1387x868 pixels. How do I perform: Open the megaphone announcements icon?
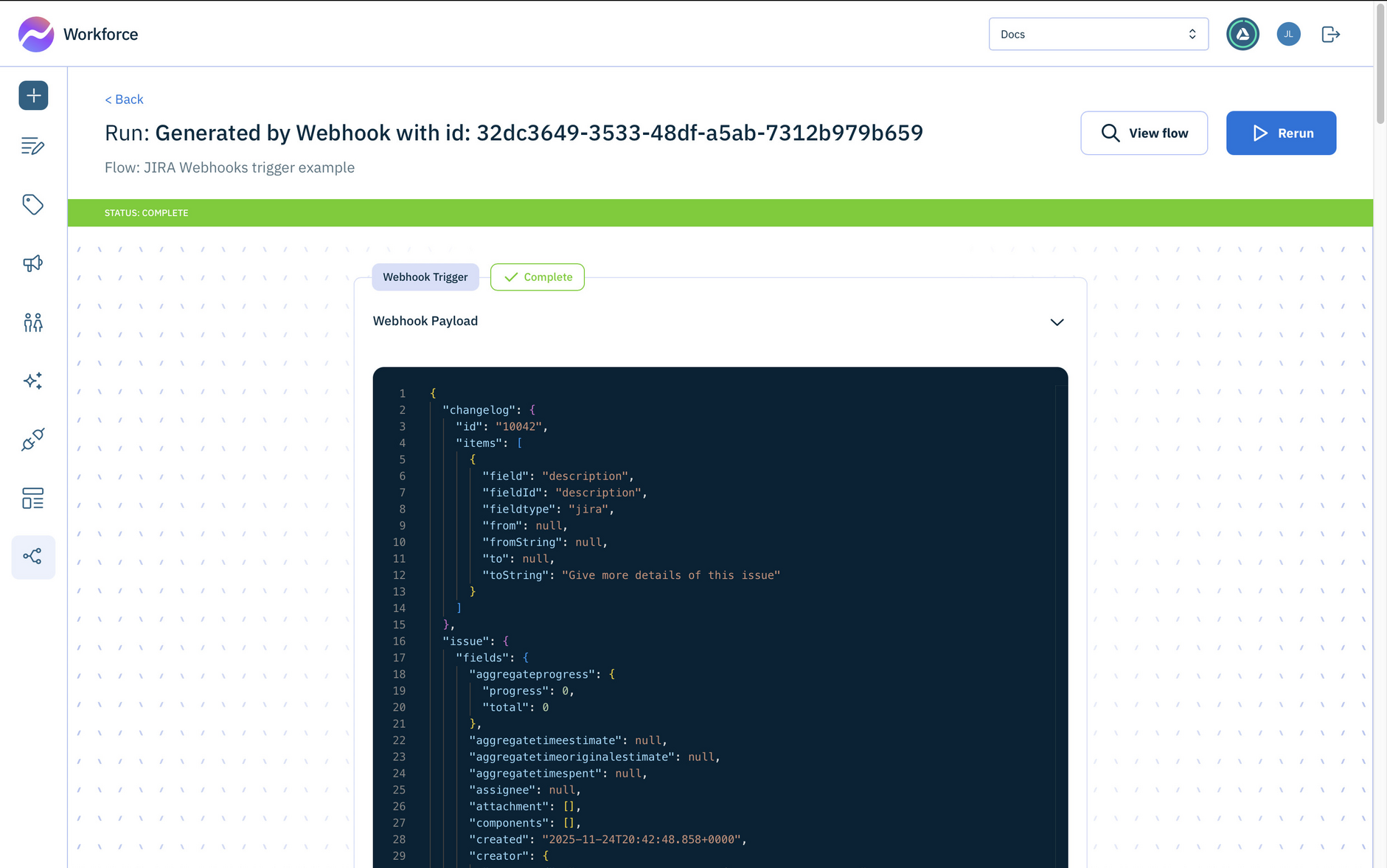[33, 263]
